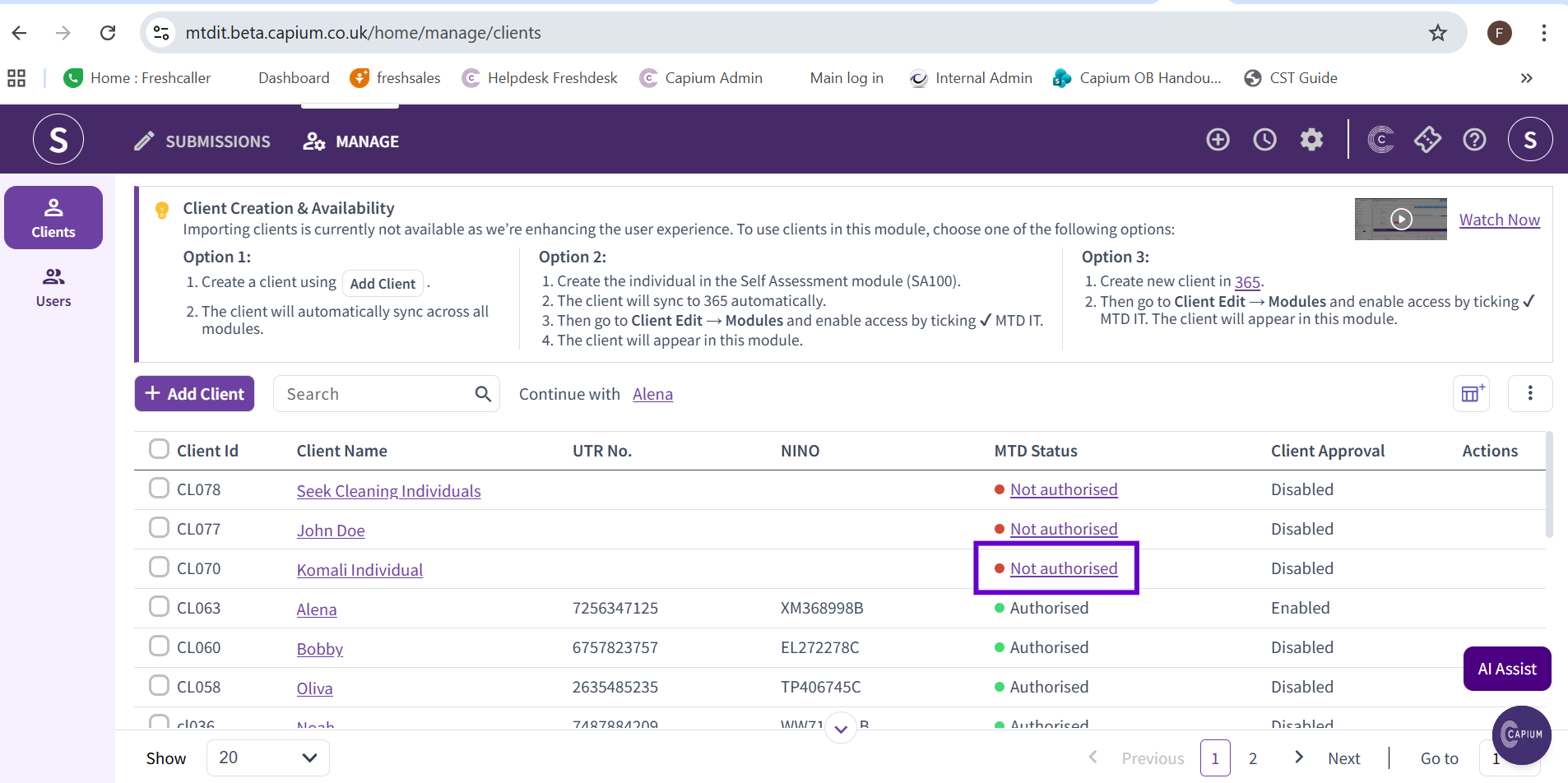The width and height of the screenshot is (1568, 783).
Task: Click the Add Client button
Action: [x=195, y=394]
